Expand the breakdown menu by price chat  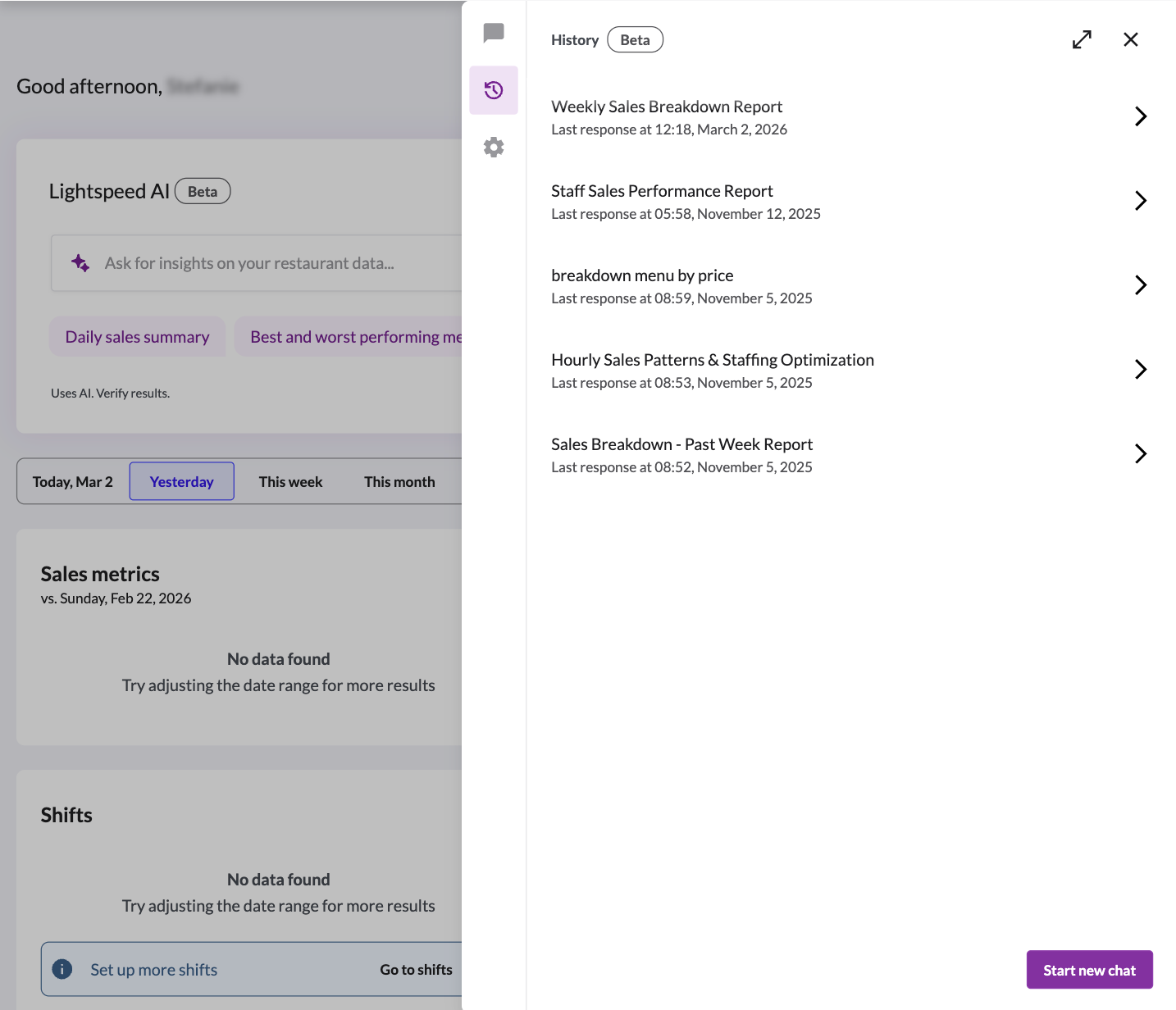point(1141,284)
